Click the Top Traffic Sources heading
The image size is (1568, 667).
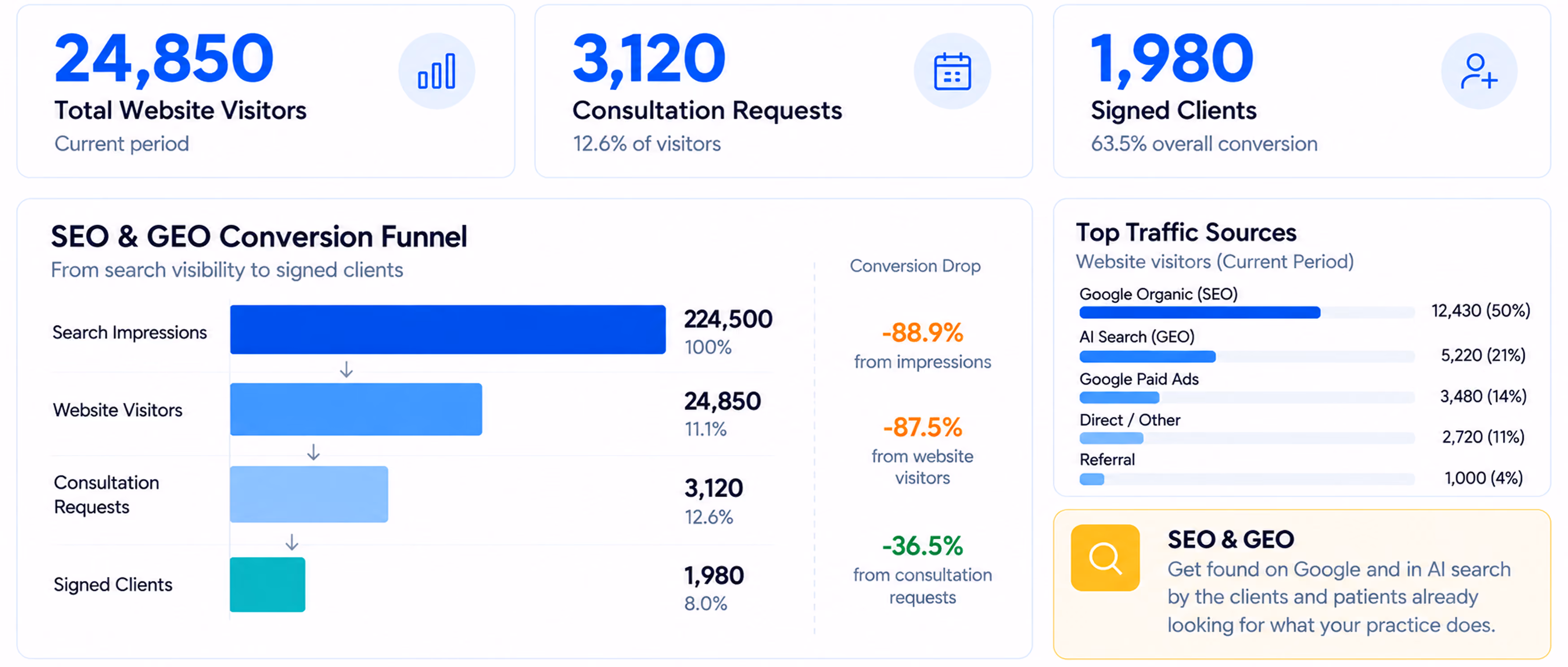pos(1186,233)
